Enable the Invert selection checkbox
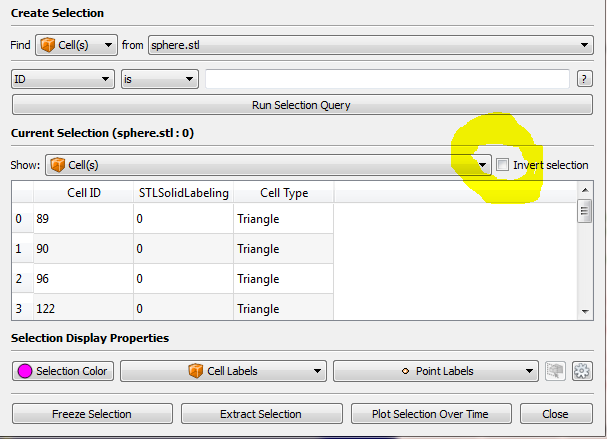Image resolution: width=607 pixels, height=439 pixels. coord(502,165)
